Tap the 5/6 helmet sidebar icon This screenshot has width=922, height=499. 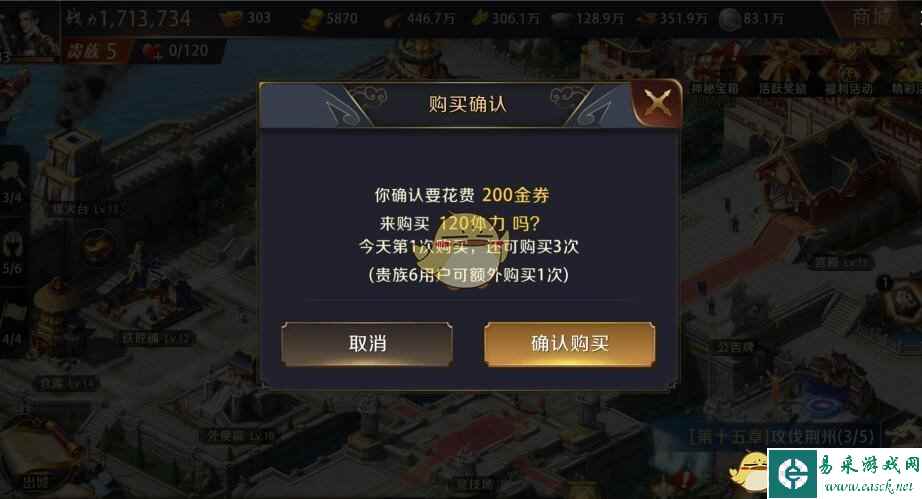(12, 250)
